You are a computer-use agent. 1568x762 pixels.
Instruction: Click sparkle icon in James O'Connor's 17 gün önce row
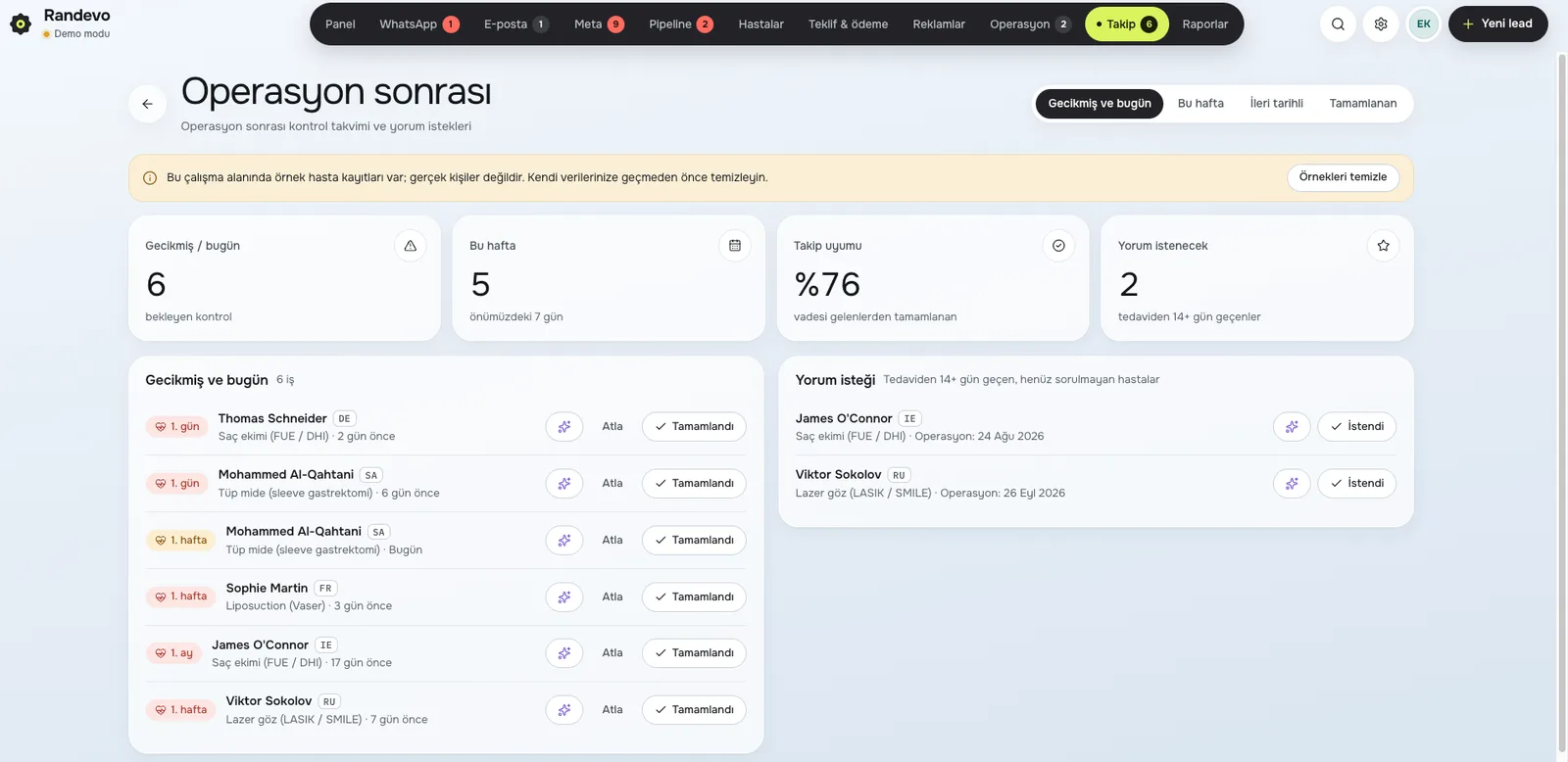pyautogui.click(x=564, y=653)
